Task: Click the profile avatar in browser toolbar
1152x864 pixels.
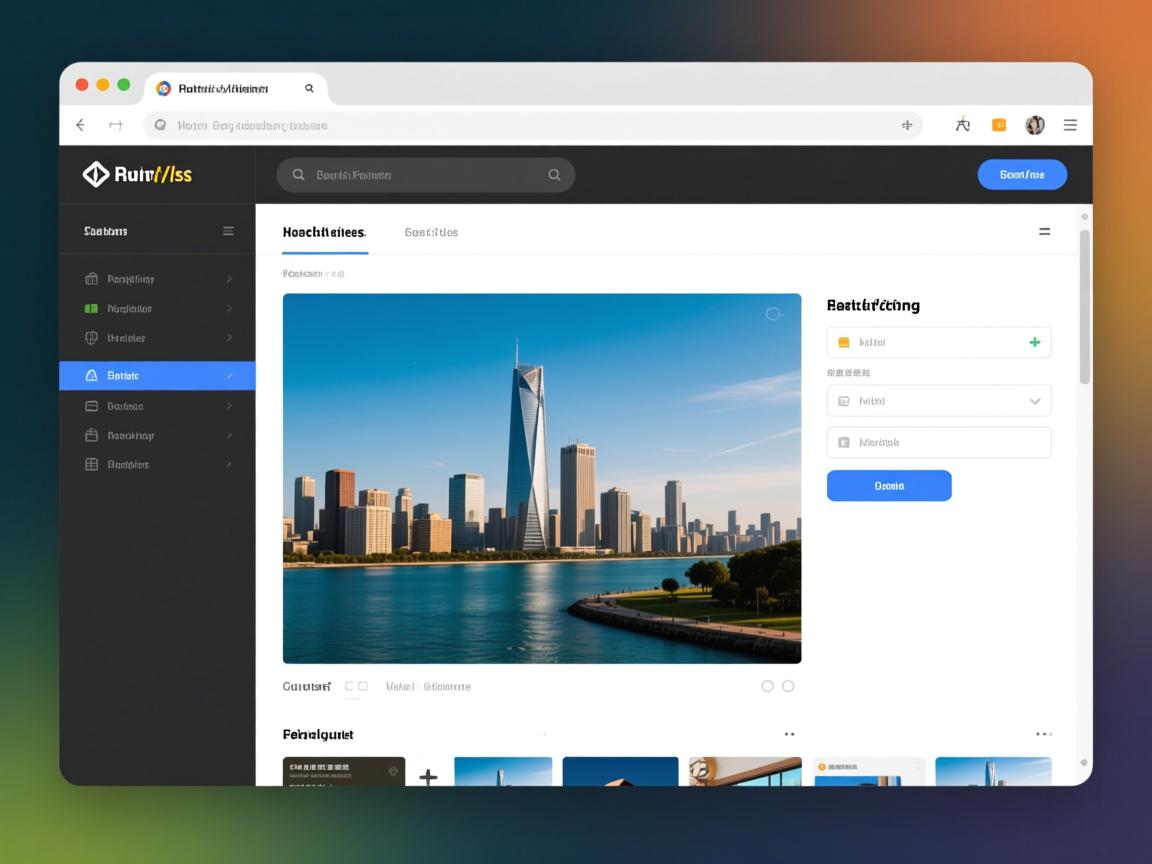Action: coord(1035,125)
